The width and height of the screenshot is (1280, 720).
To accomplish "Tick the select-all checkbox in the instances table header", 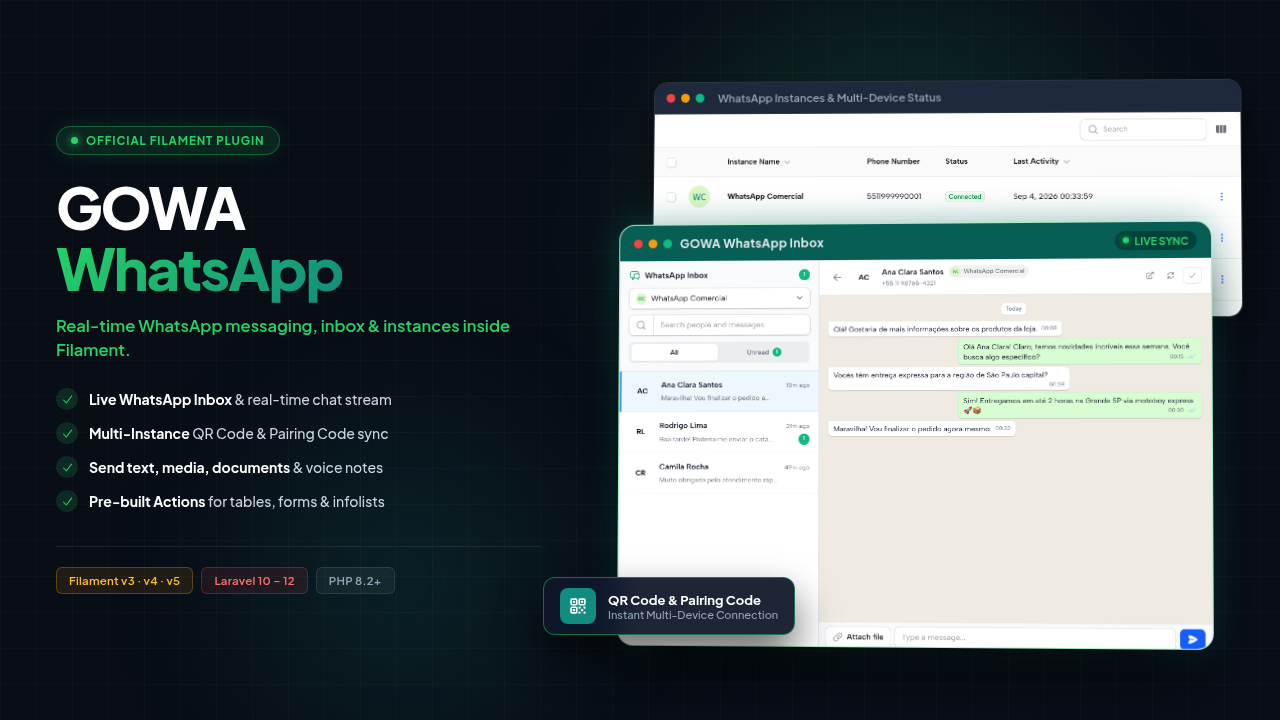I will pyautogui.click(x=671, y=162).
